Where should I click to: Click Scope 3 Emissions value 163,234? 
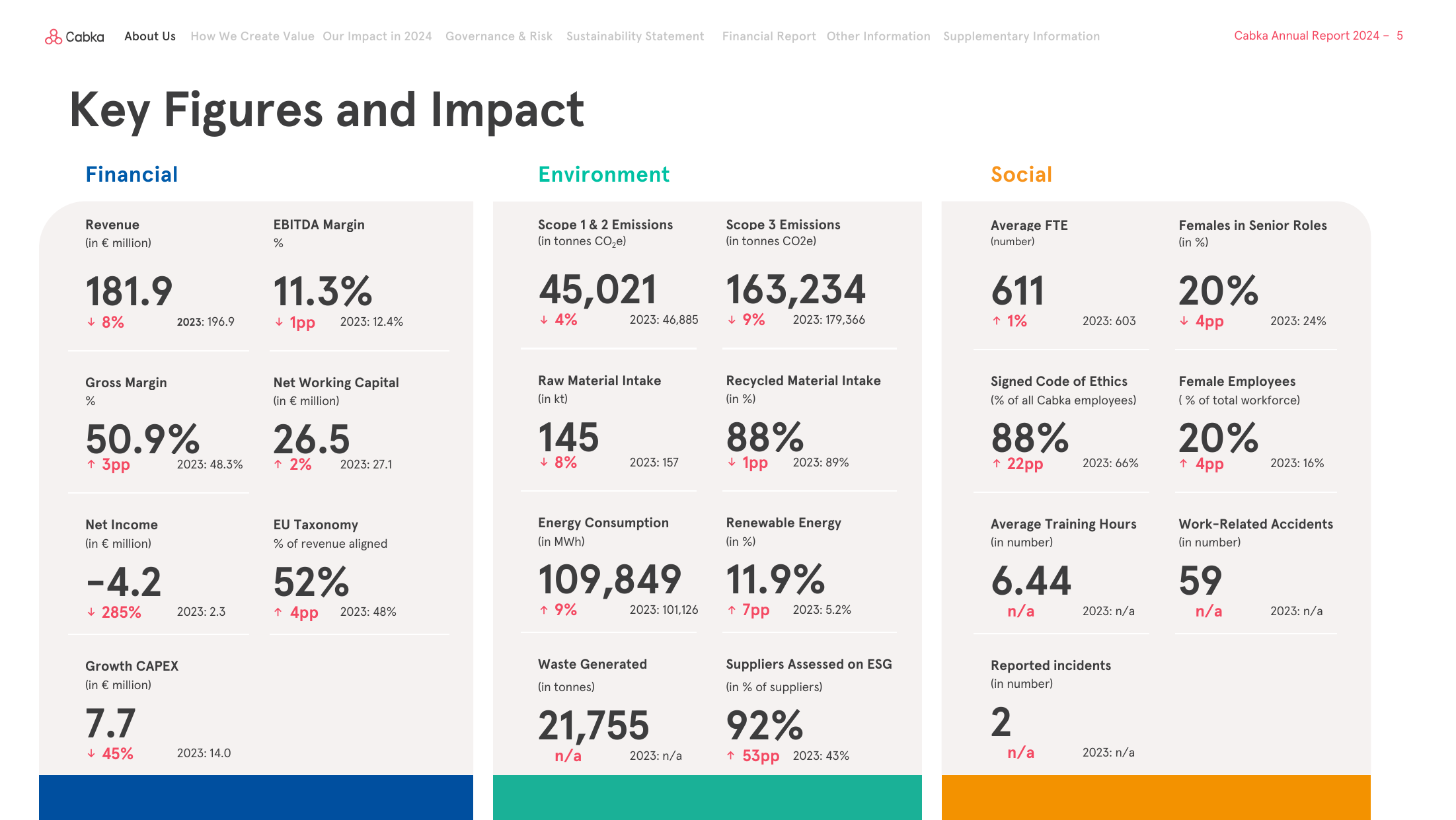(796, 289)
